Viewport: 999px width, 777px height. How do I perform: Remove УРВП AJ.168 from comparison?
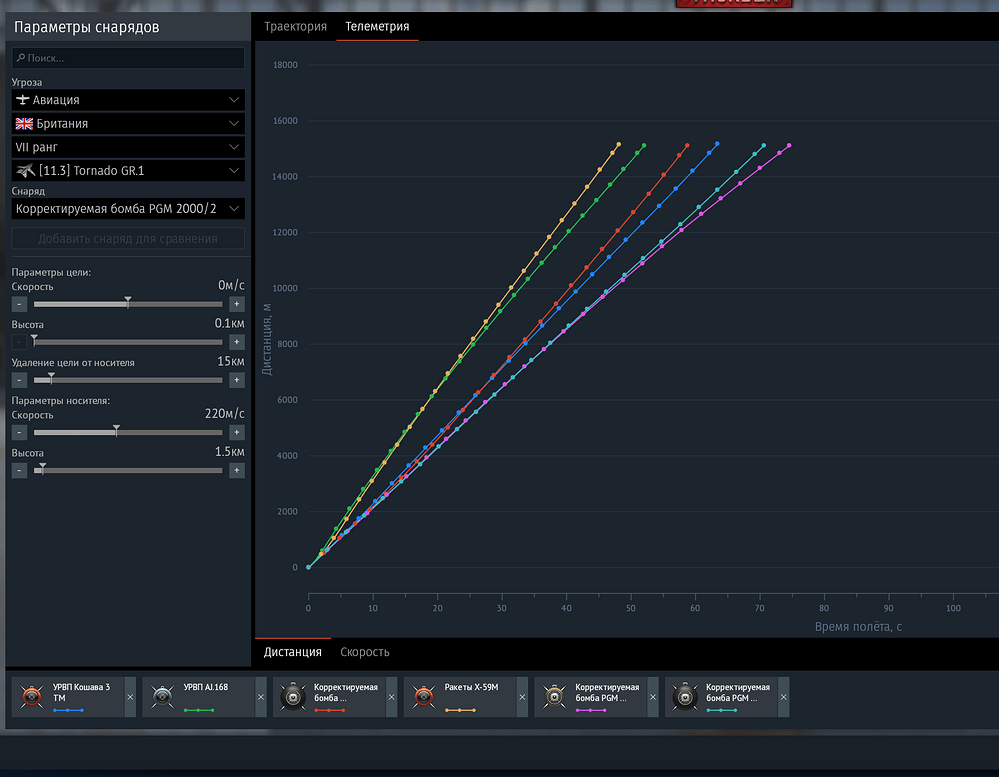261,697
